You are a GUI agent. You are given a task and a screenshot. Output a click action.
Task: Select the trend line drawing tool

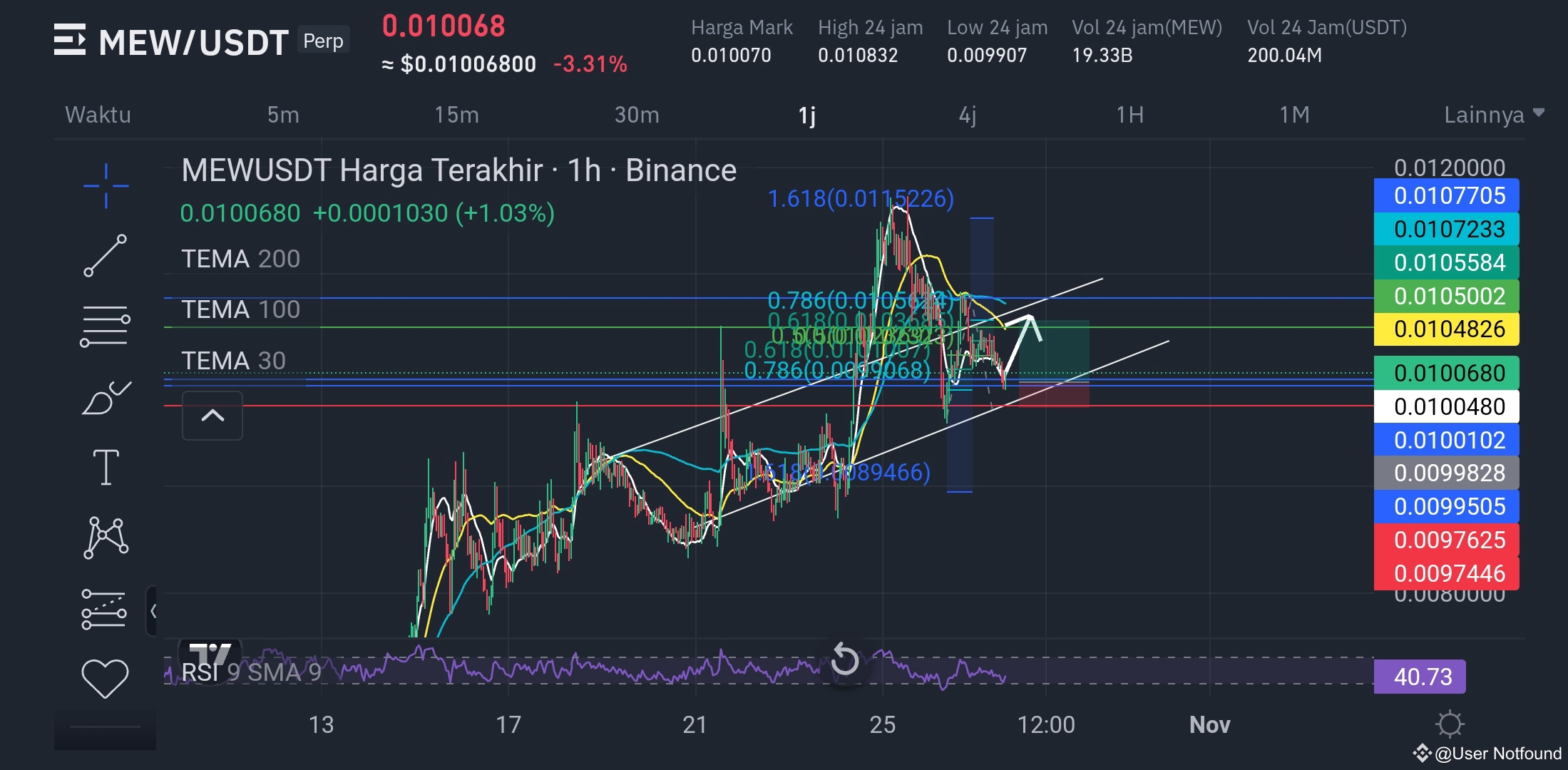(x=106, y=254)
